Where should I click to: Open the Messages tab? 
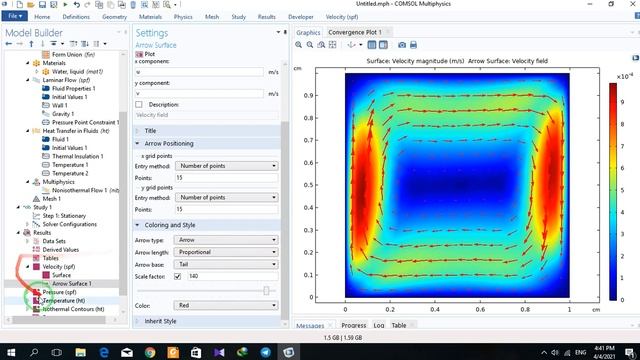coord(310,325)
